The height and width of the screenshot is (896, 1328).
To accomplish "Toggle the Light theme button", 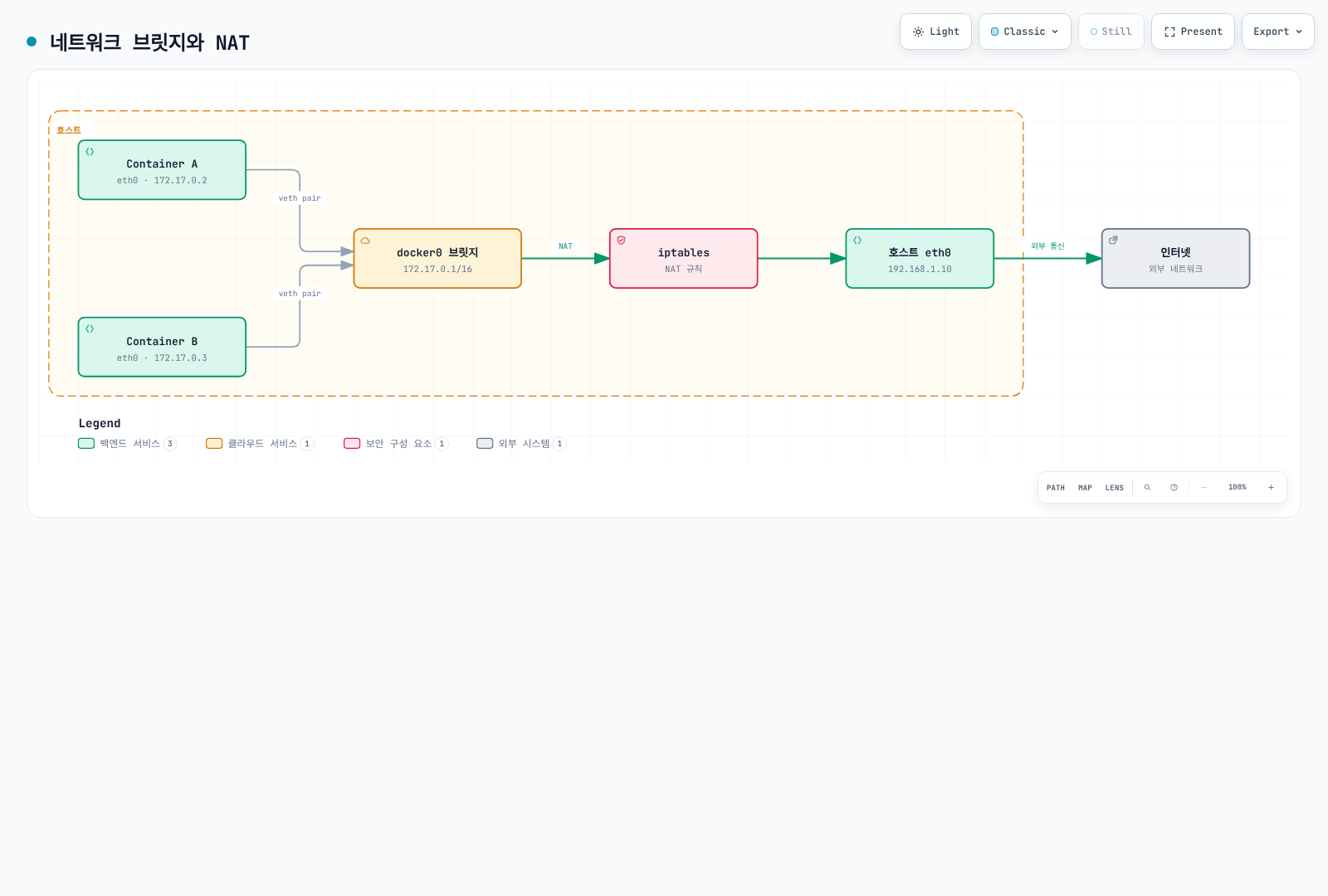I will tap(935, 32).
